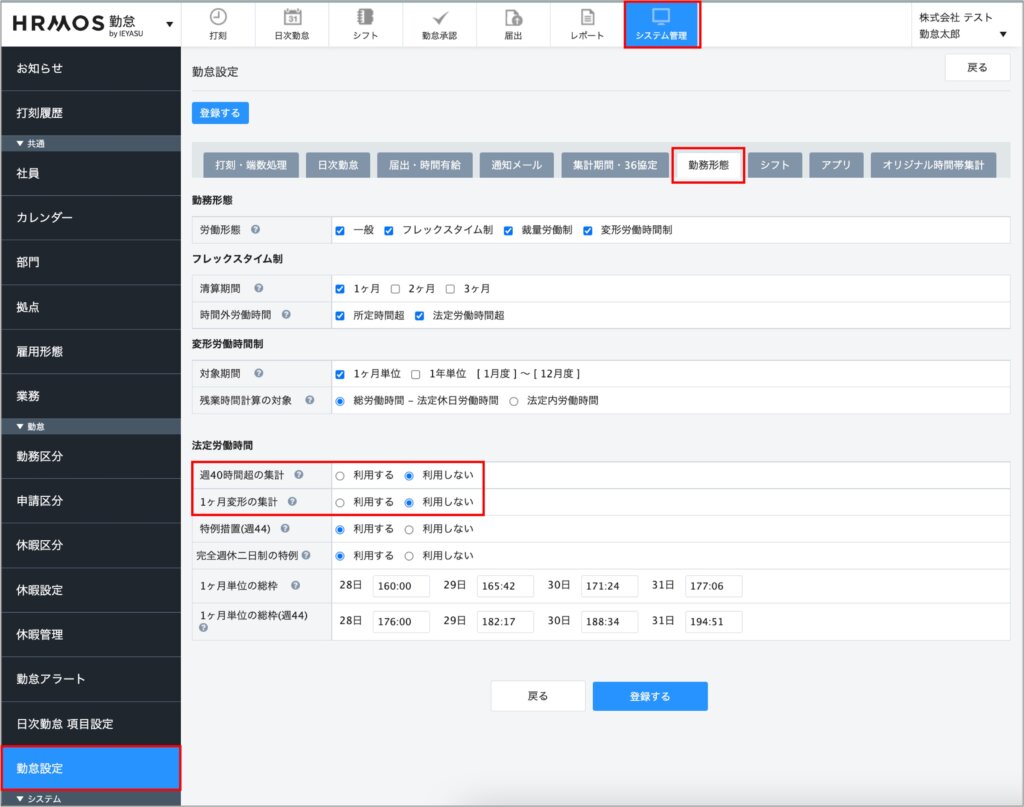1024x807 pixels.
Task: Open the 日次勤怠 calendar icon
Action: [292, 17]
